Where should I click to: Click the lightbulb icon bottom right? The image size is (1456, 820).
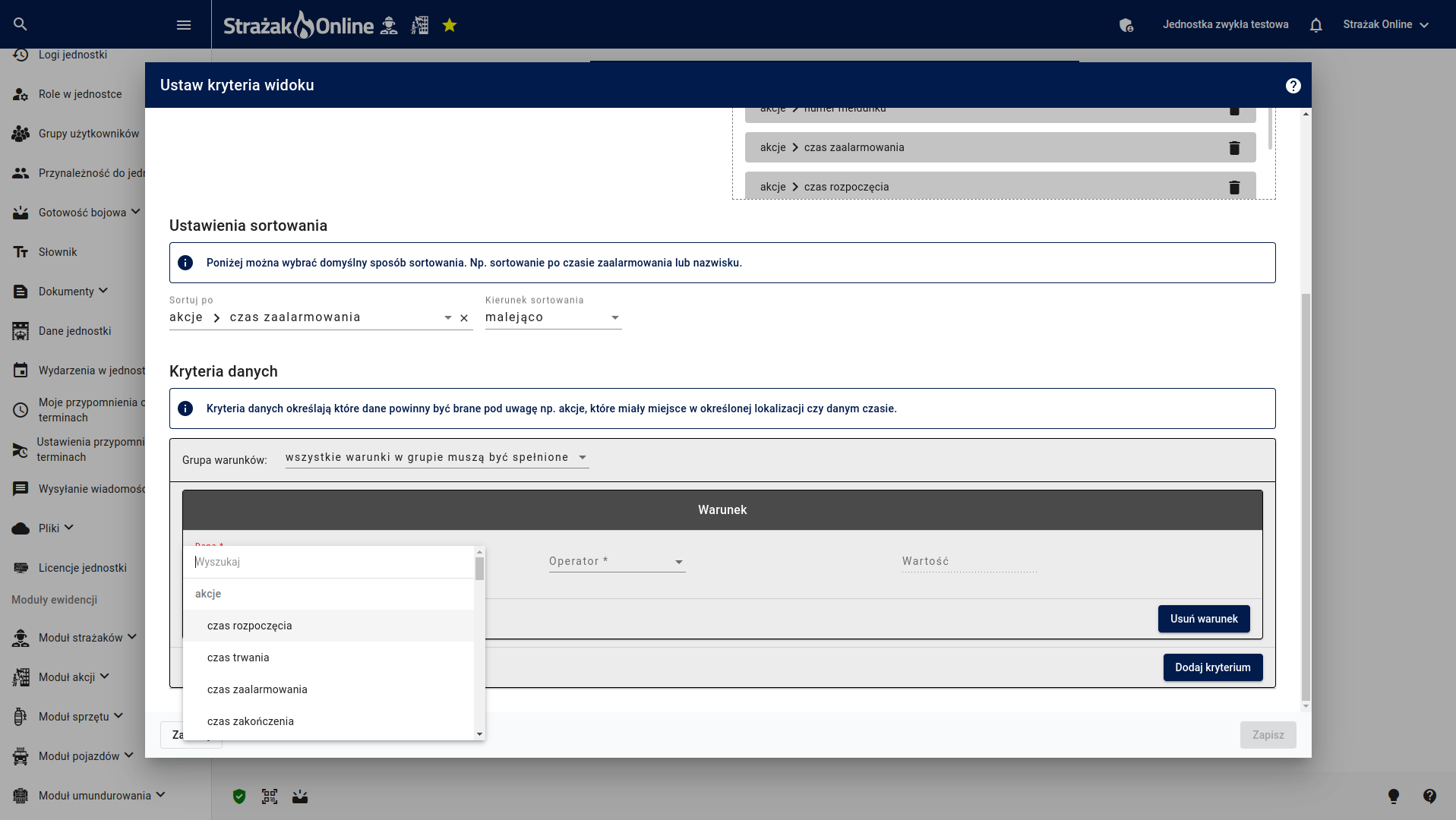[1394, 796]
